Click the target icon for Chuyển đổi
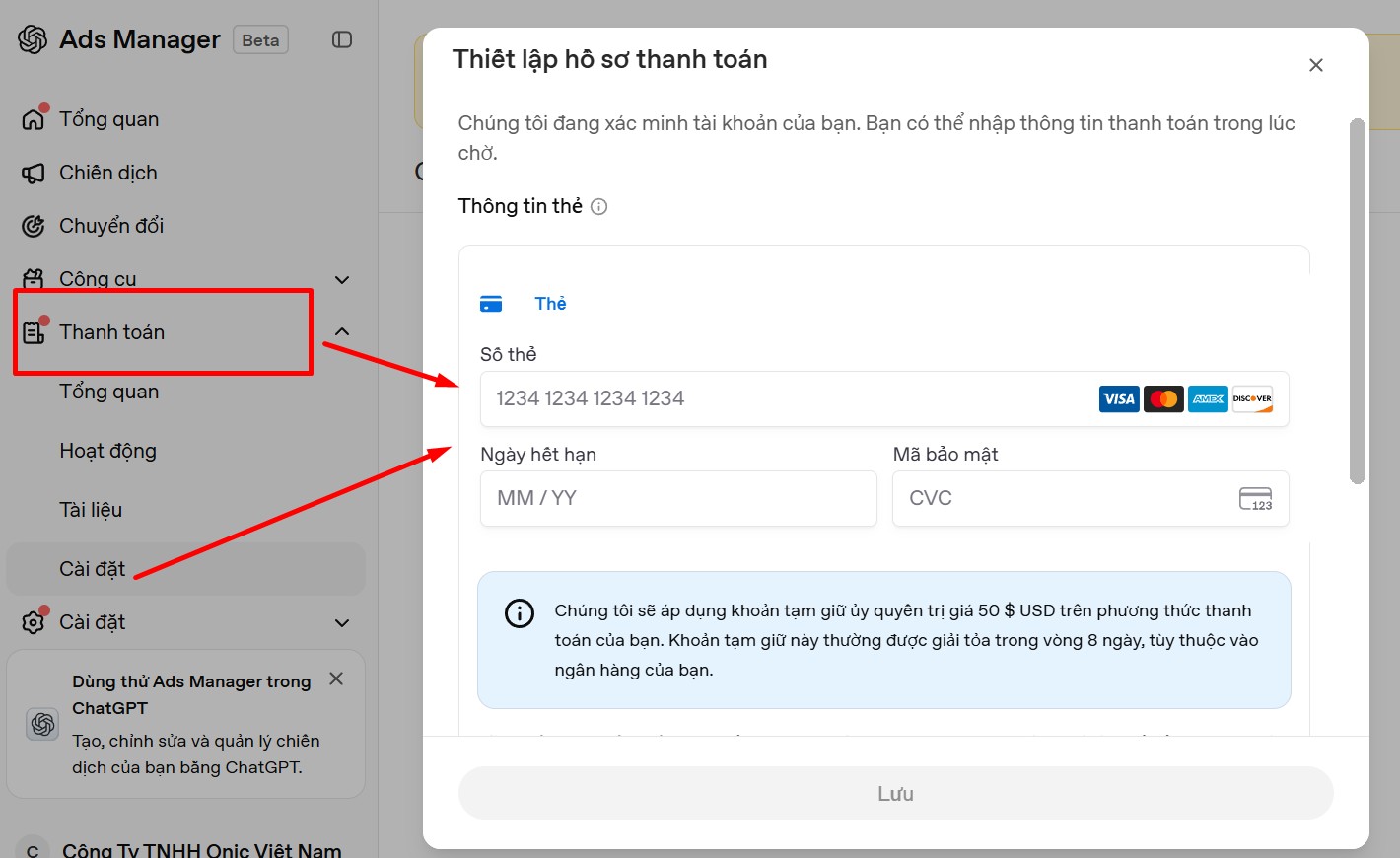This screenshot has height=858, width=1400. (x=34, y=226)
